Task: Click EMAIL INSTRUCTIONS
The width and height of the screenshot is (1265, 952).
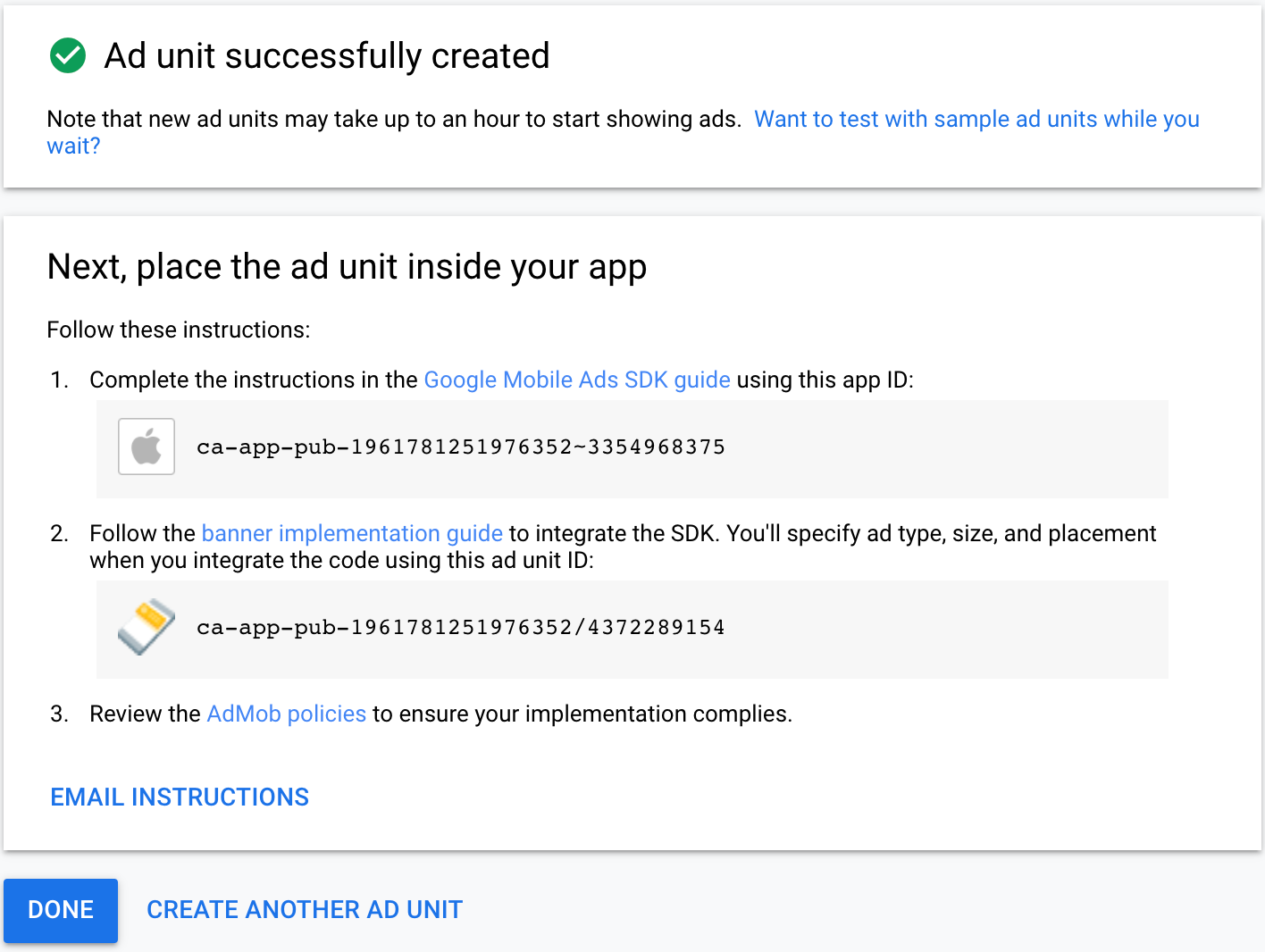Action: [x=180, y=797]
